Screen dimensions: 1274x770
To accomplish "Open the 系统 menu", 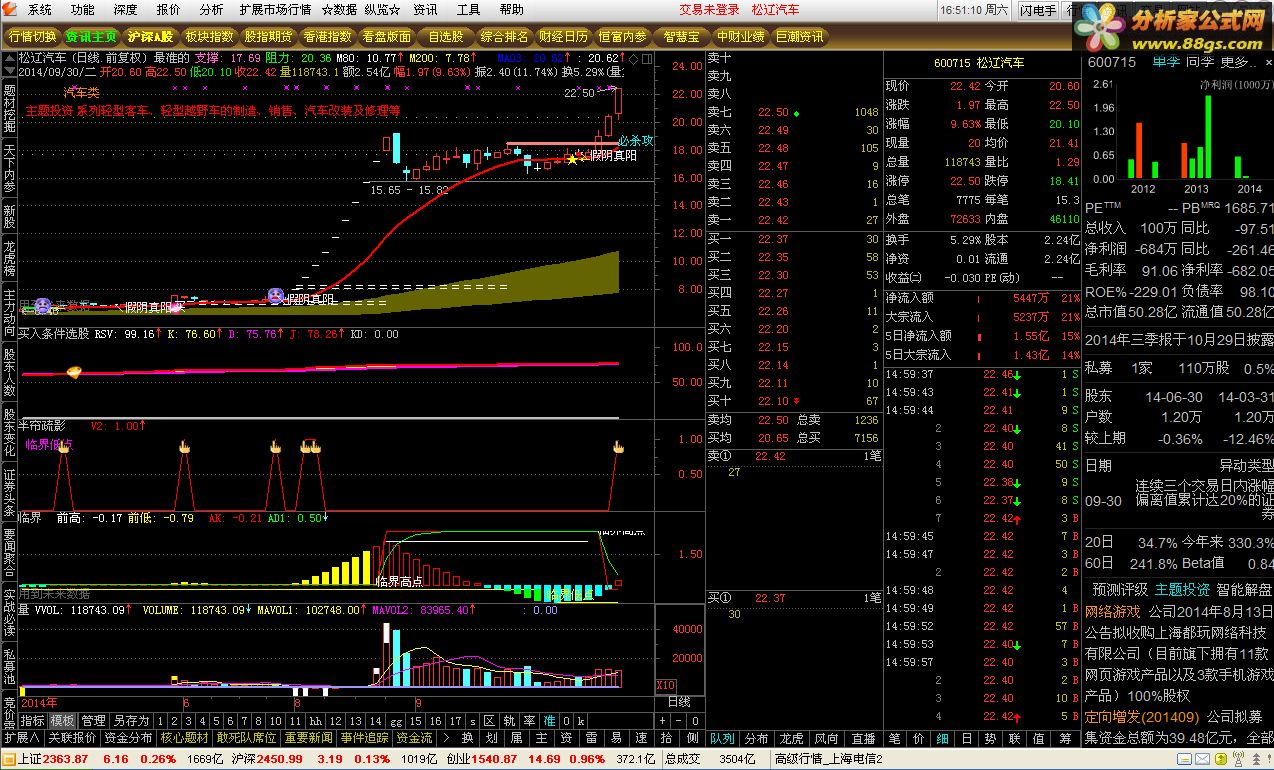I will [x=39, y=10].
